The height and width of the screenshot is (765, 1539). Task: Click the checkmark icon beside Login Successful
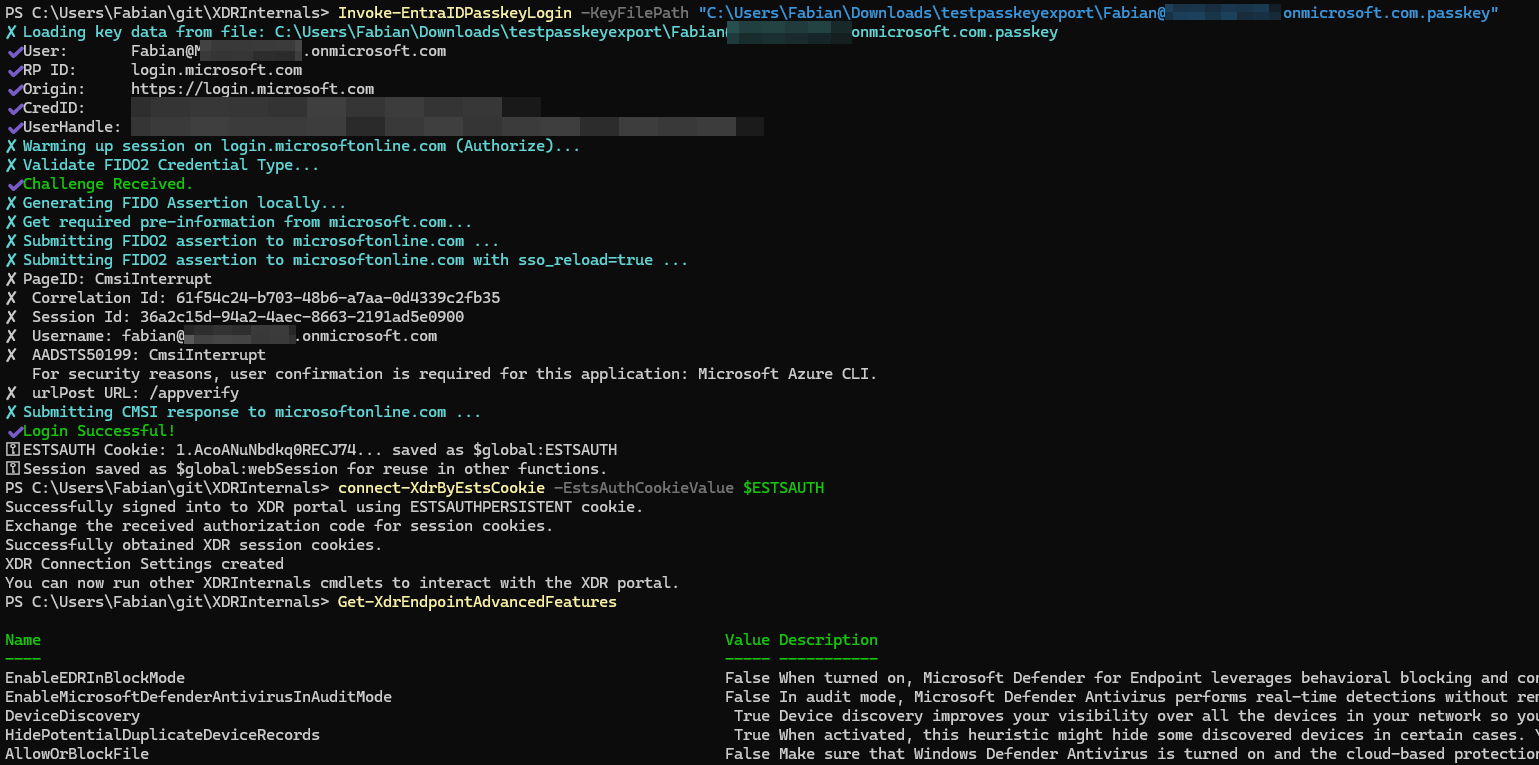tap(14, 431)
